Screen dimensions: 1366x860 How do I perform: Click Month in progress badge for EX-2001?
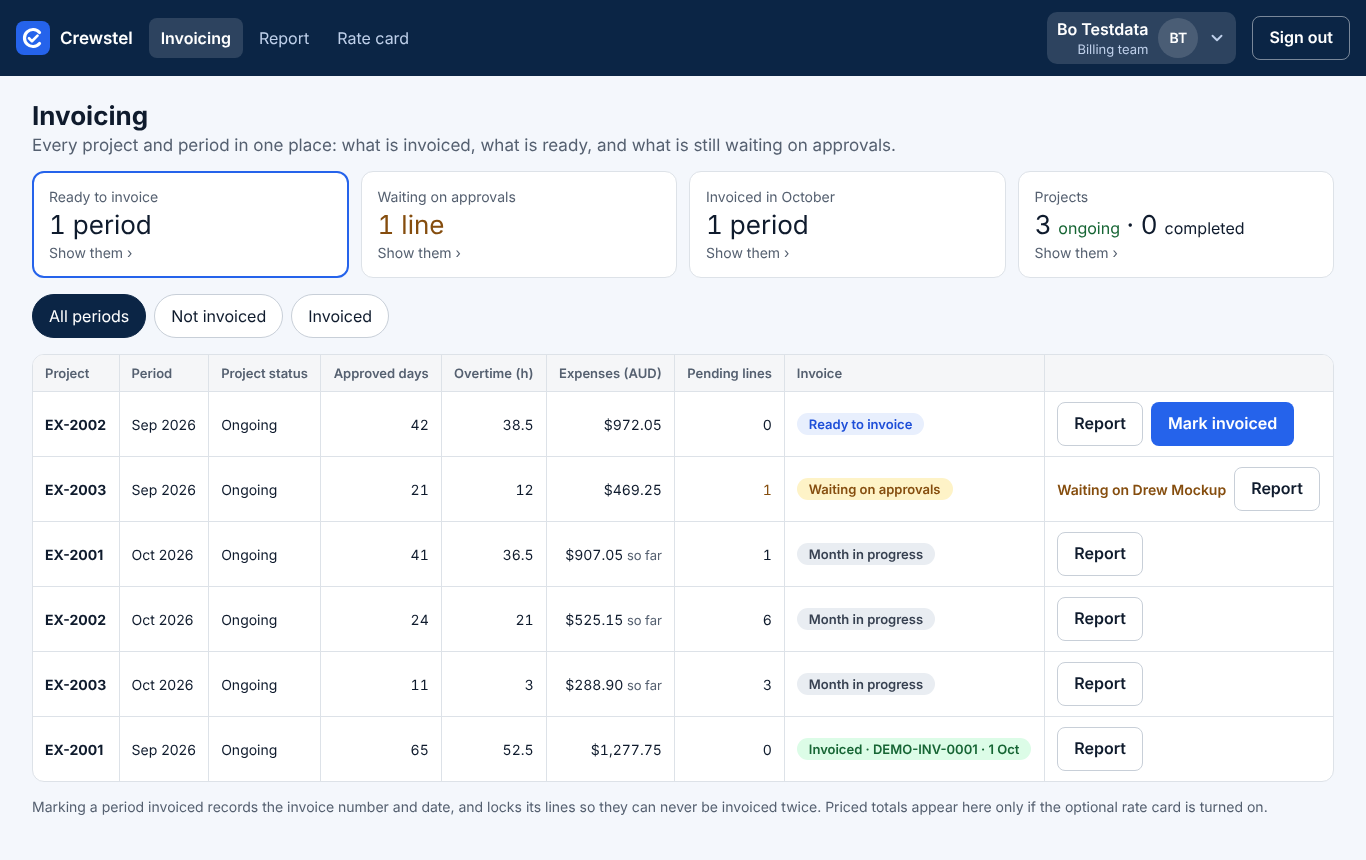pyautogui.click(x=865, y=554)
